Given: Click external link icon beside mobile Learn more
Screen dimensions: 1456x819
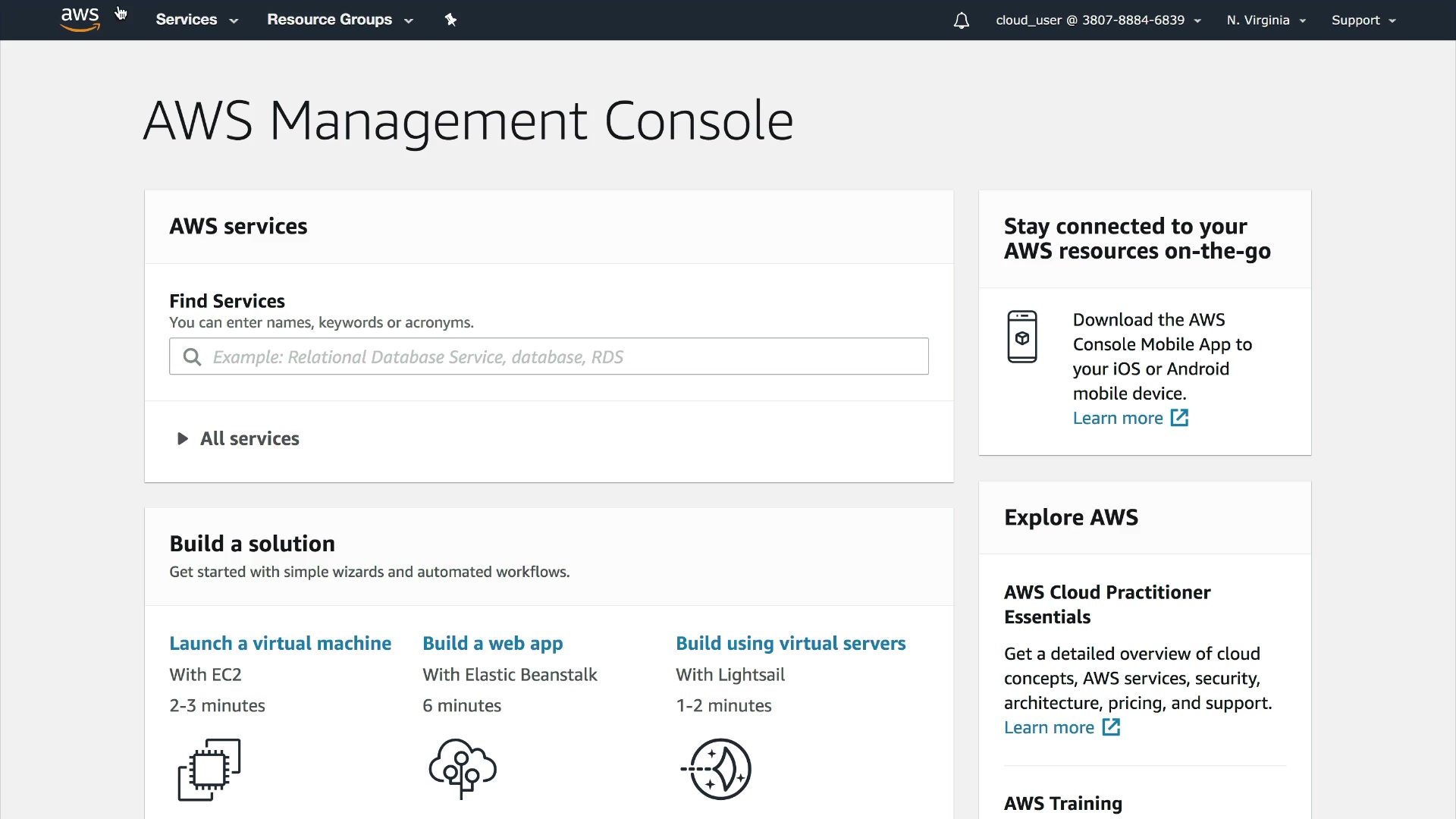Looking at the screenshot, I should pos(1179,418).
